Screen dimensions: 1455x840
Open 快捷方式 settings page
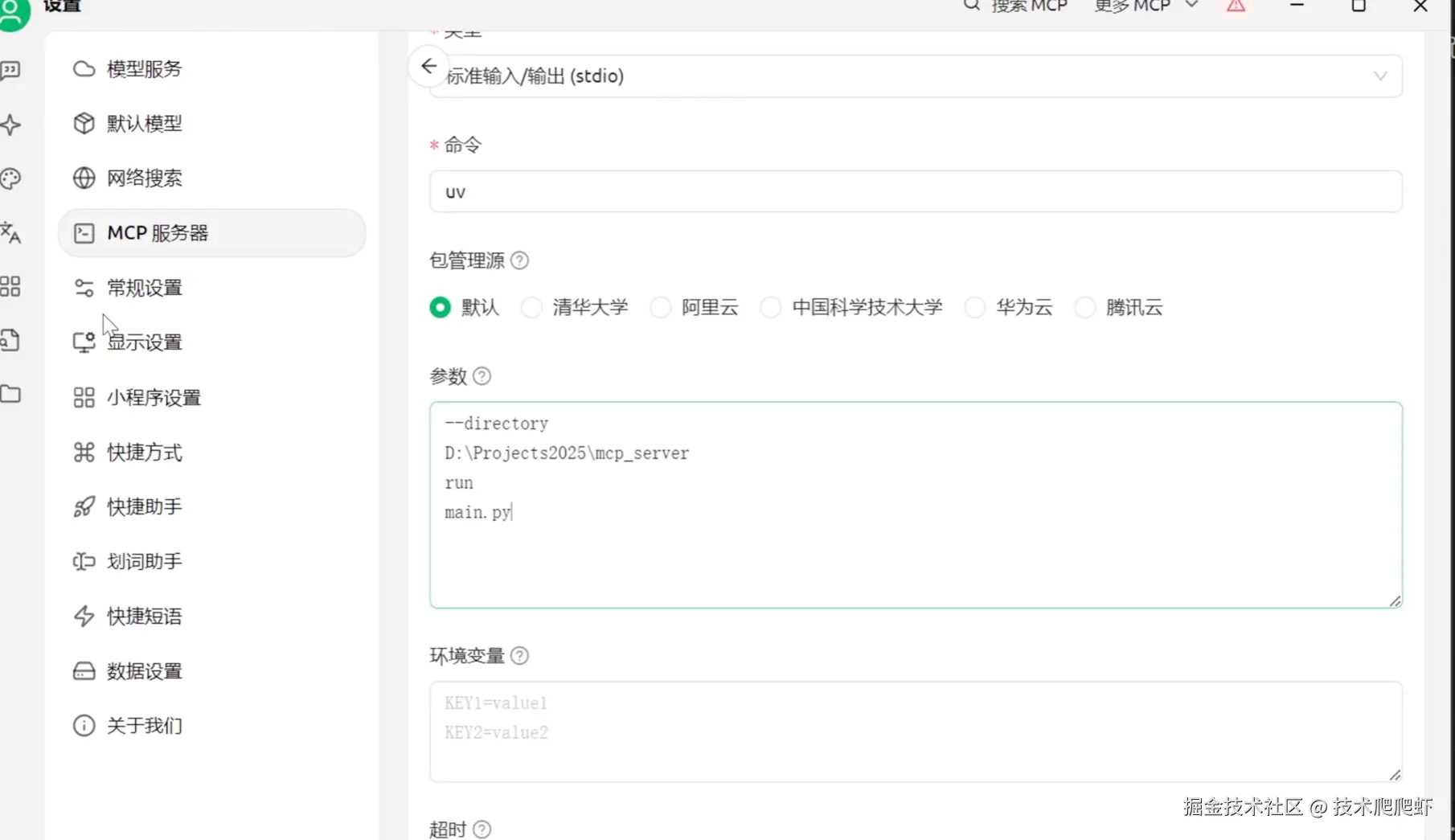[x=145, y=453]
